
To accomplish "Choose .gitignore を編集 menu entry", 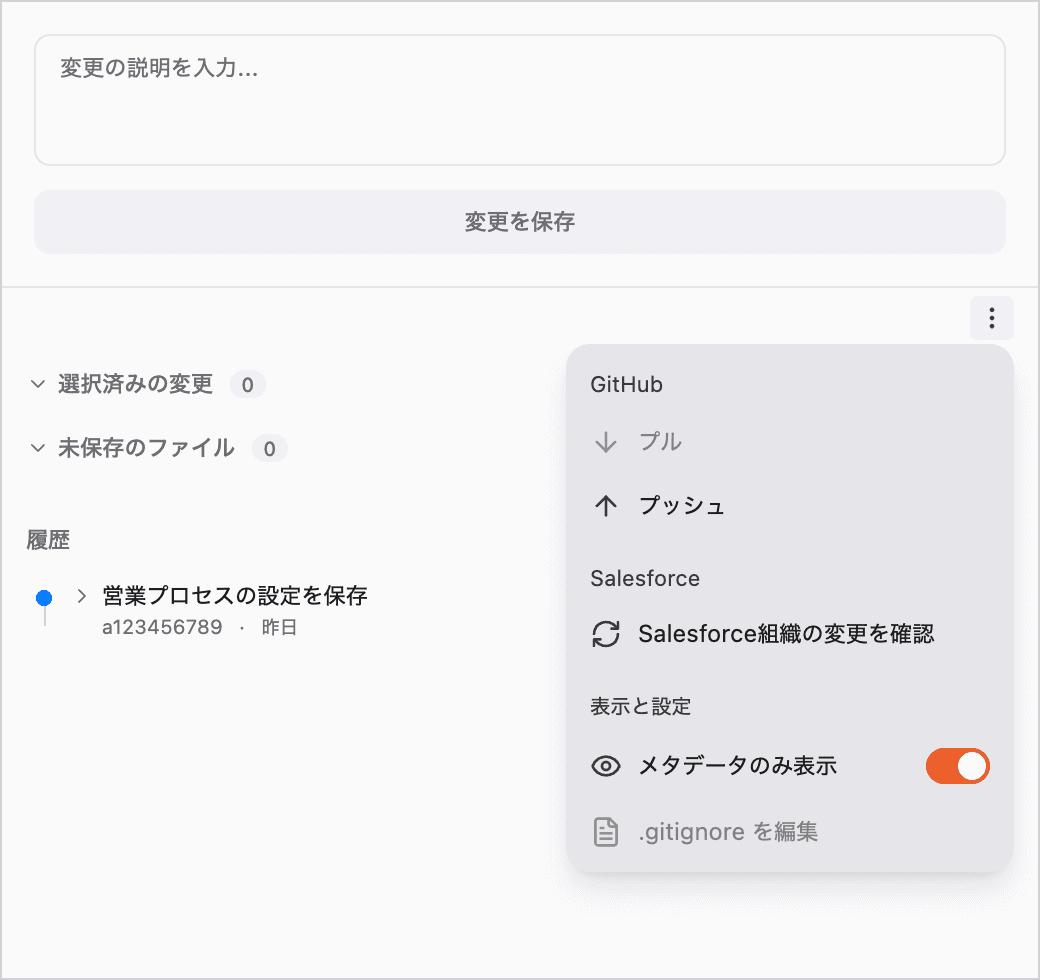I will tap(789, 832).
